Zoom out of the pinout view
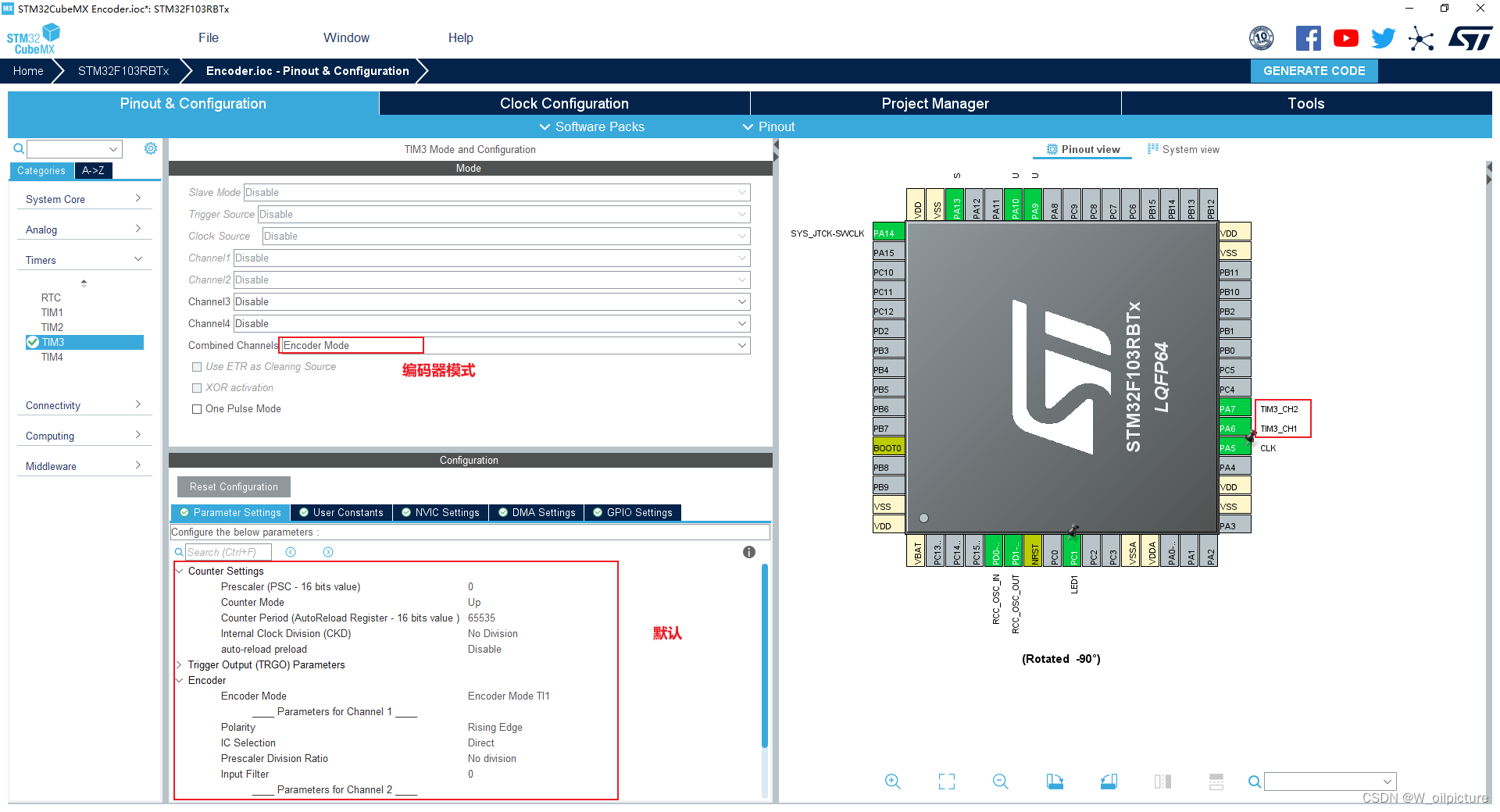 point(1001,782)
